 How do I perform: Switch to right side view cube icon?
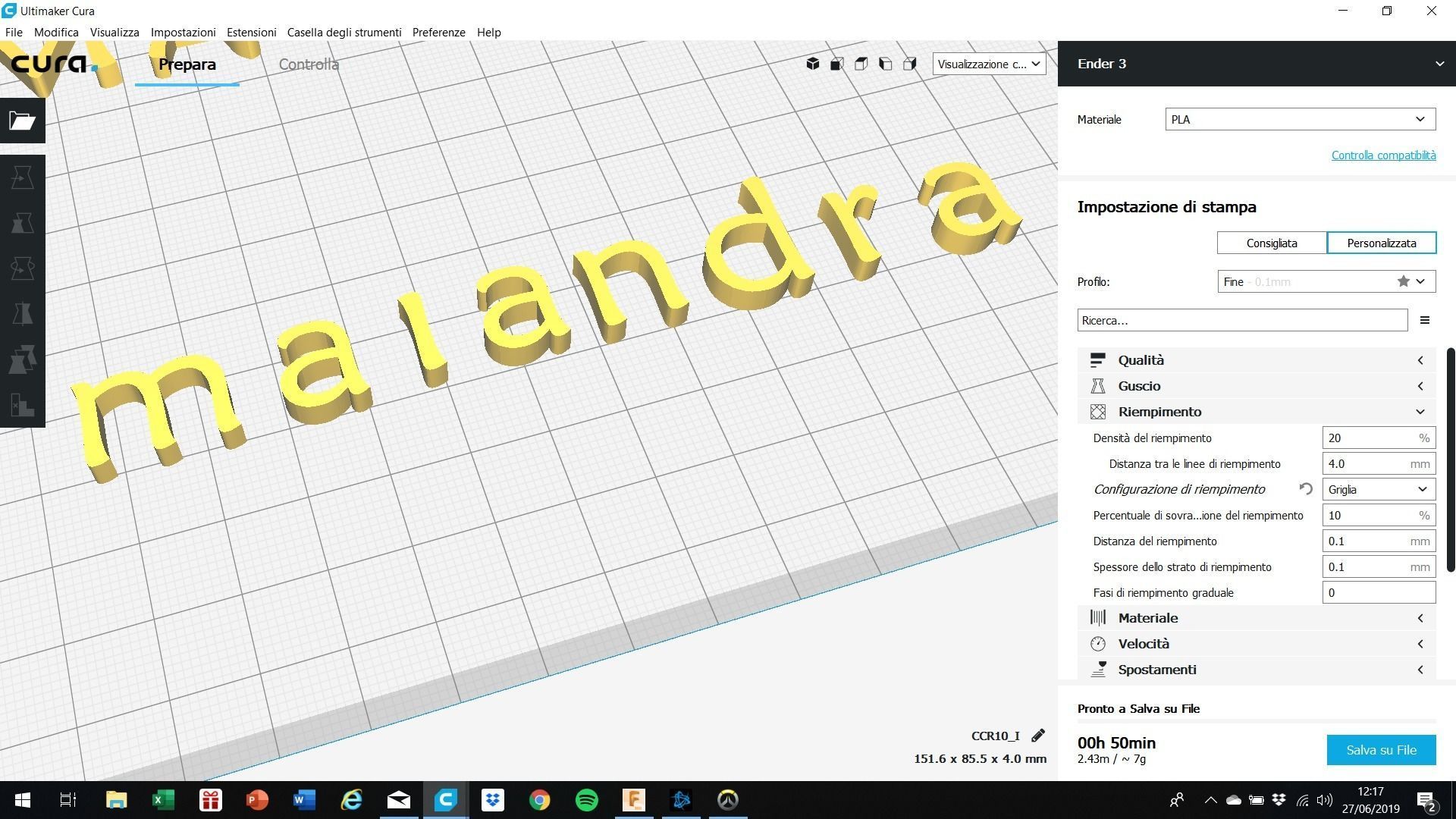point(910,64)
